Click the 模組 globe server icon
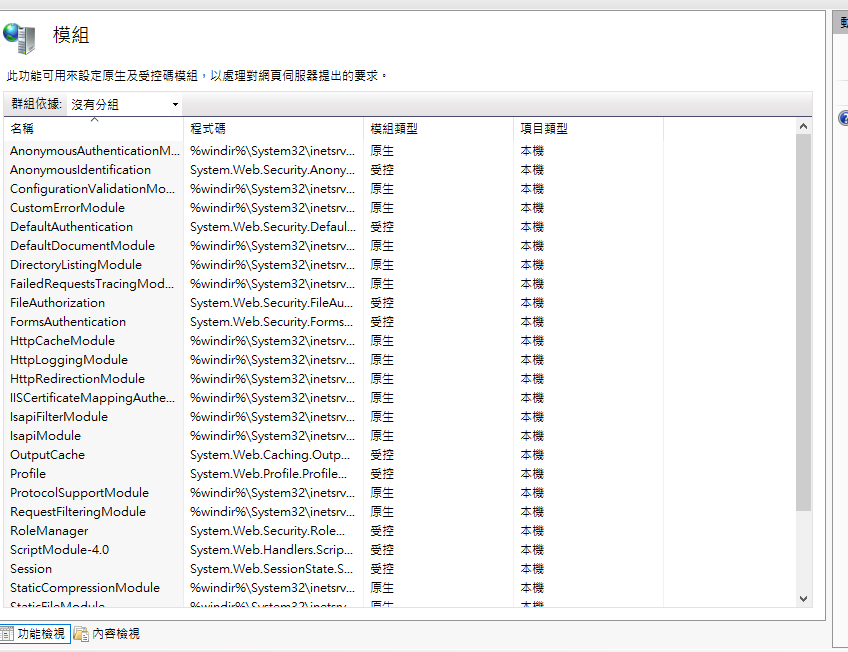The image size is (848, 652). (x=19, y=37)
